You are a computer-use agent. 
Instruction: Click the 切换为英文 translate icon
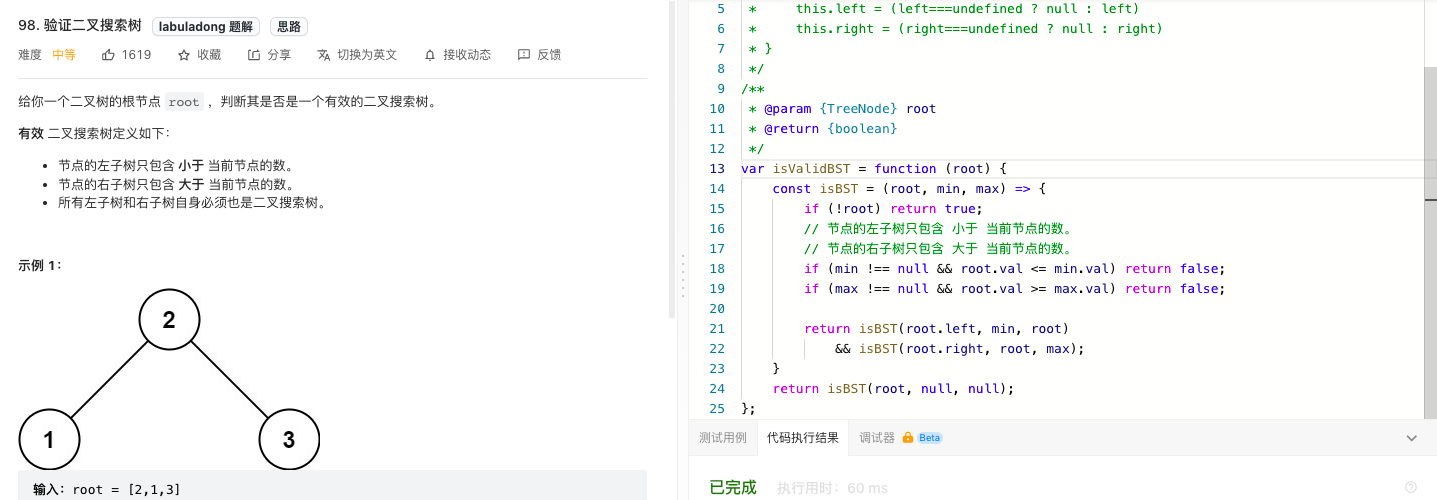pos(324,55)
